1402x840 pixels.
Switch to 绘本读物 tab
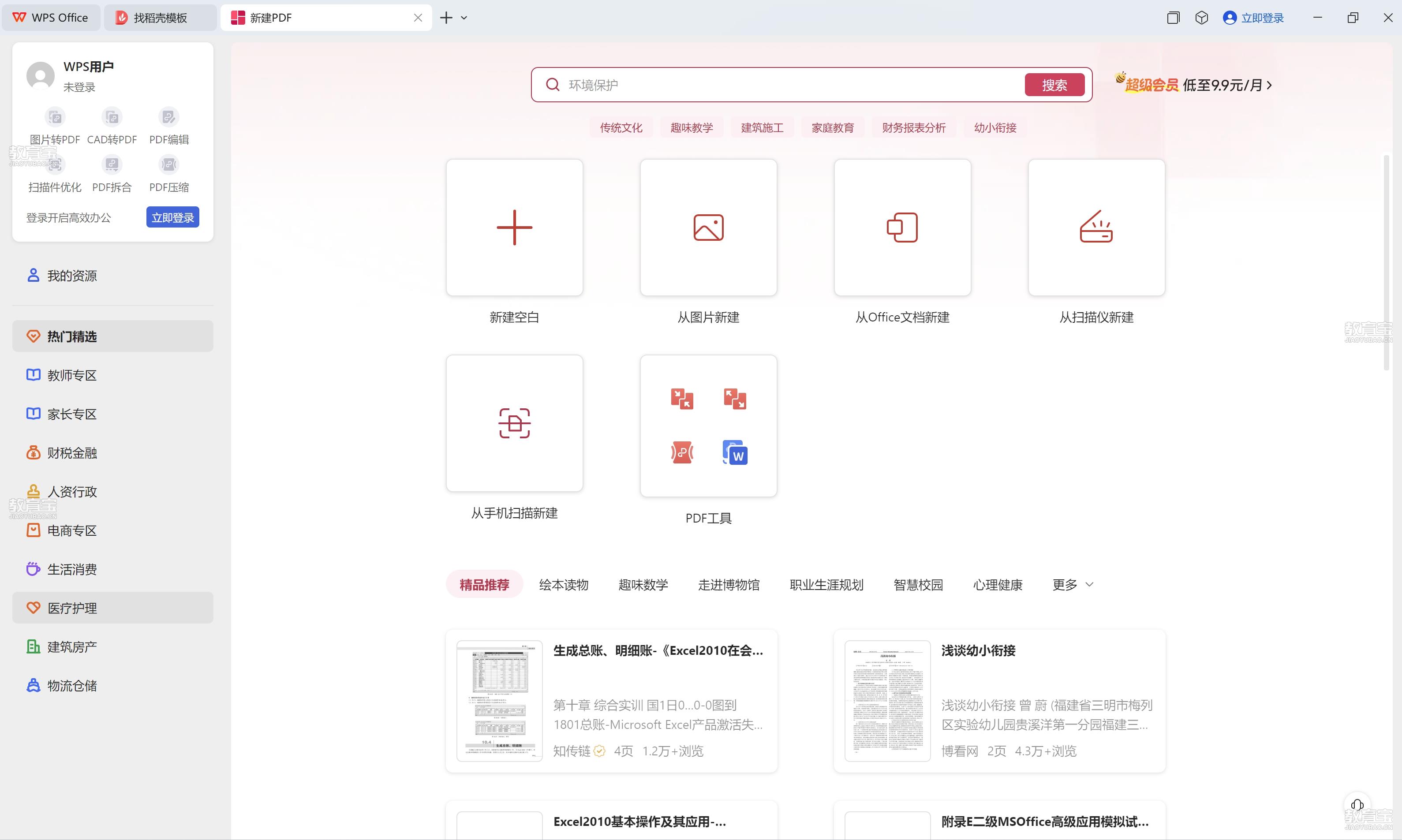point(564,585)
